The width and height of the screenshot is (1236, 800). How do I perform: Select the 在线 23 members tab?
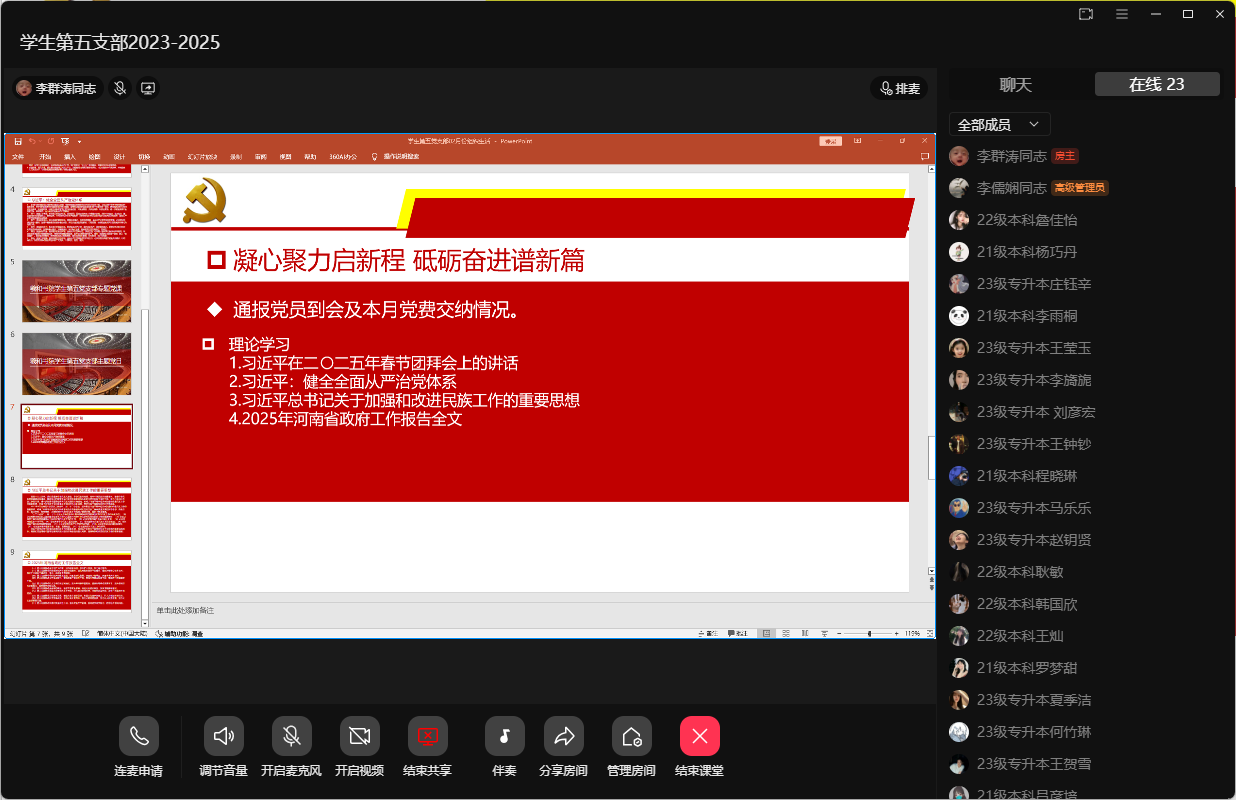coord(1156,85)
